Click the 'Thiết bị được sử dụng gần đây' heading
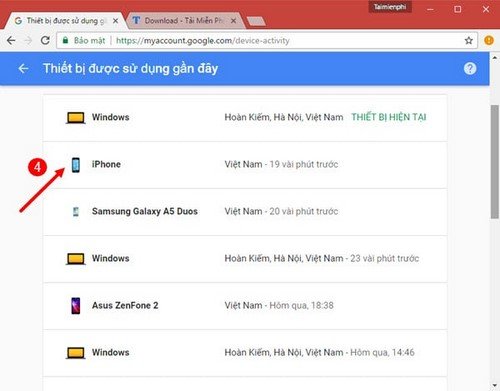Screen dimensions: 500x391 click(130, 68)
